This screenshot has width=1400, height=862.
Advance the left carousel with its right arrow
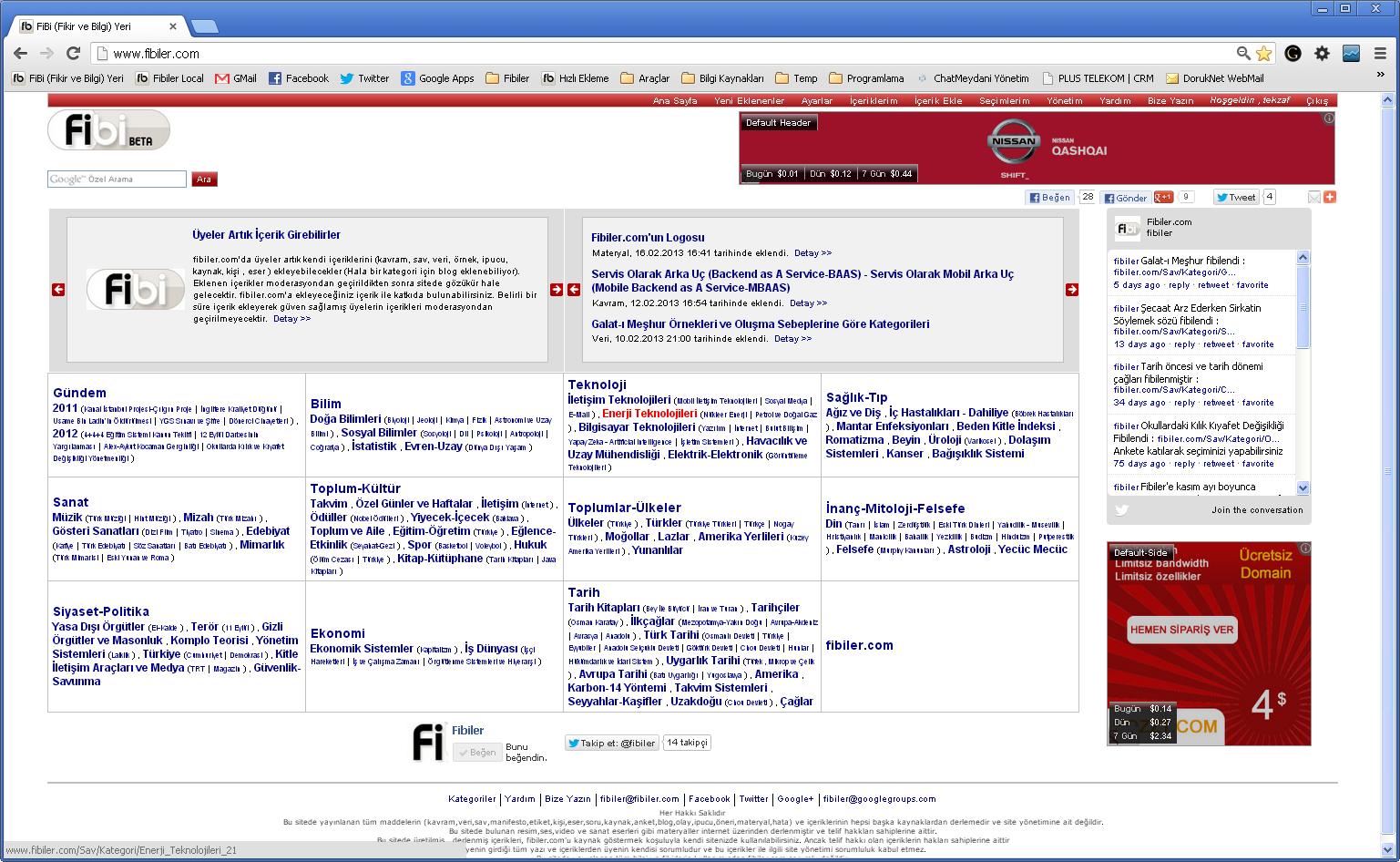pos(557,290)
